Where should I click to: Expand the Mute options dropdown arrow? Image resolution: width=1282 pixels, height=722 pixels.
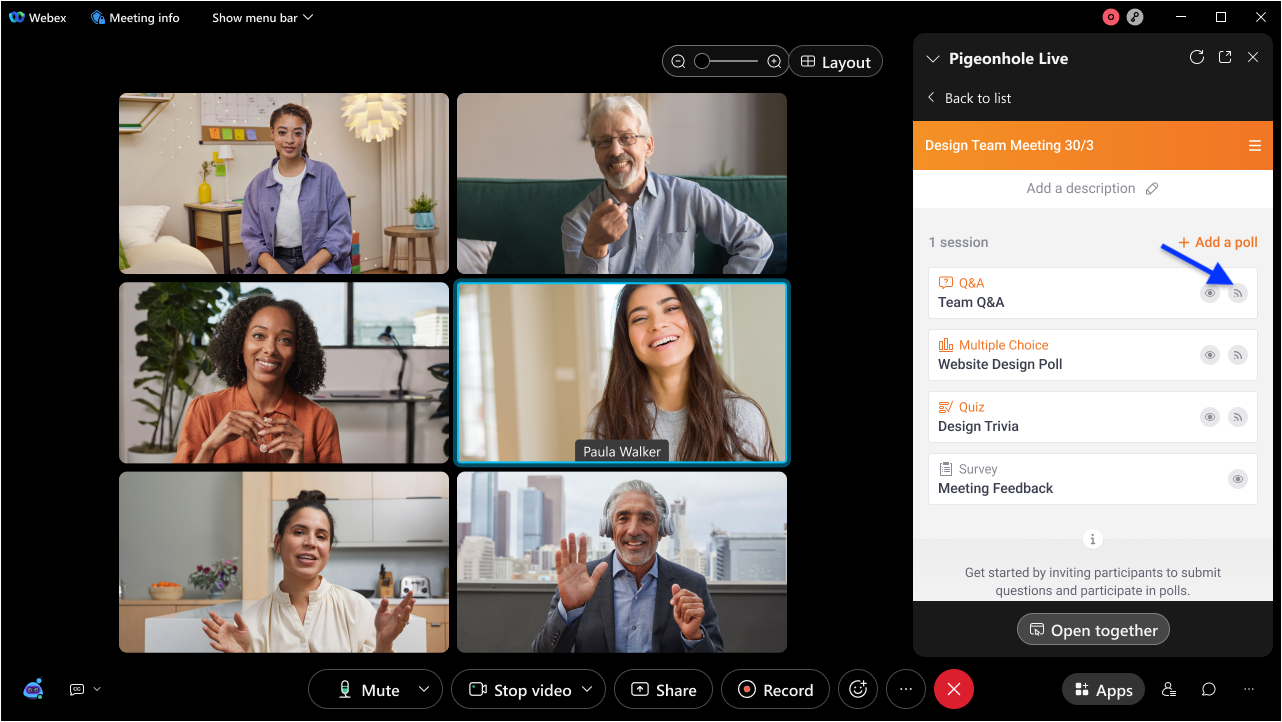pyautogui.click(x=424, y=689)
